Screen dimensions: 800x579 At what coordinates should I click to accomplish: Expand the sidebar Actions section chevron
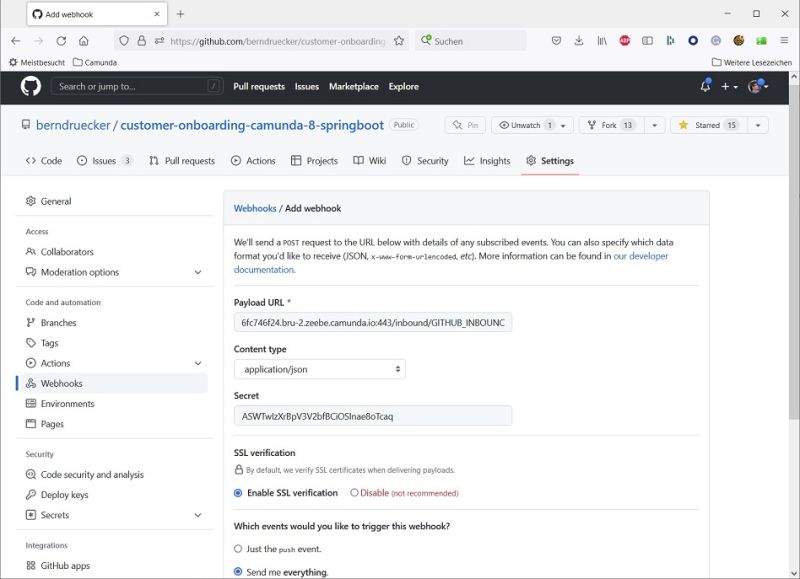tap(198, 363)
